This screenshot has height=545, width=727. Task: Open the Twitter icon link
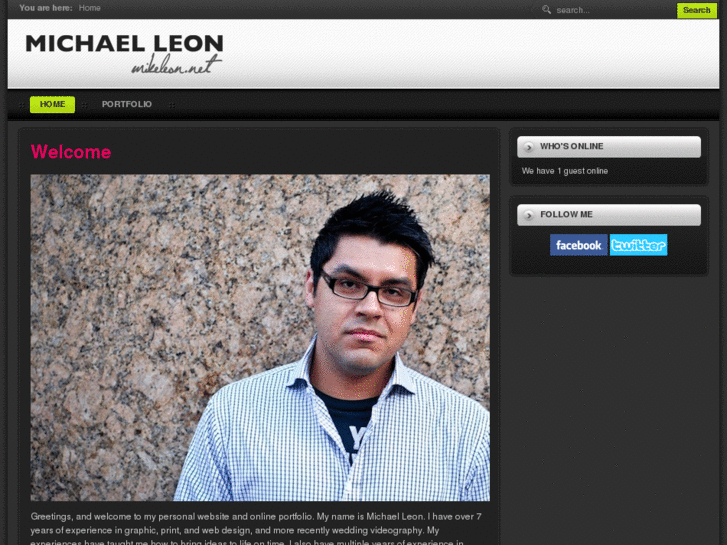click(638, 245)
